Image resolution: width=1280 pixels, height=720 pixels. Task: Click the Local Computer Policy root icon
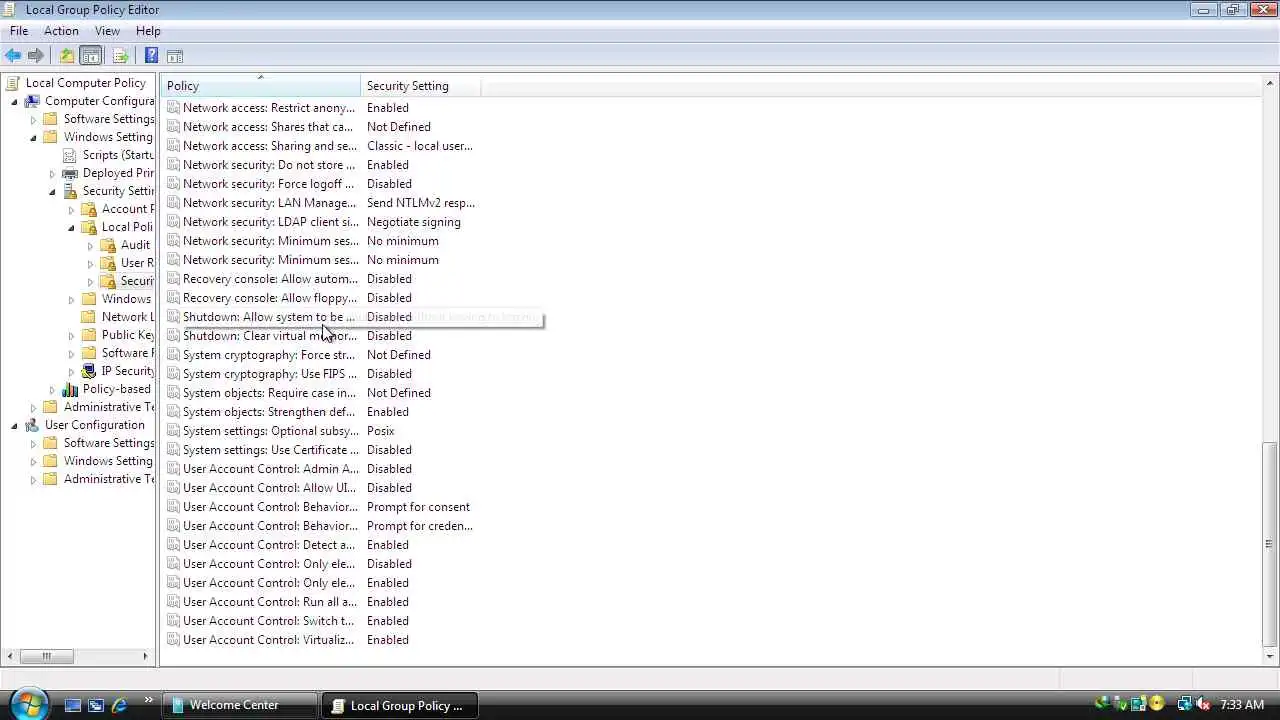coord(13,83)
